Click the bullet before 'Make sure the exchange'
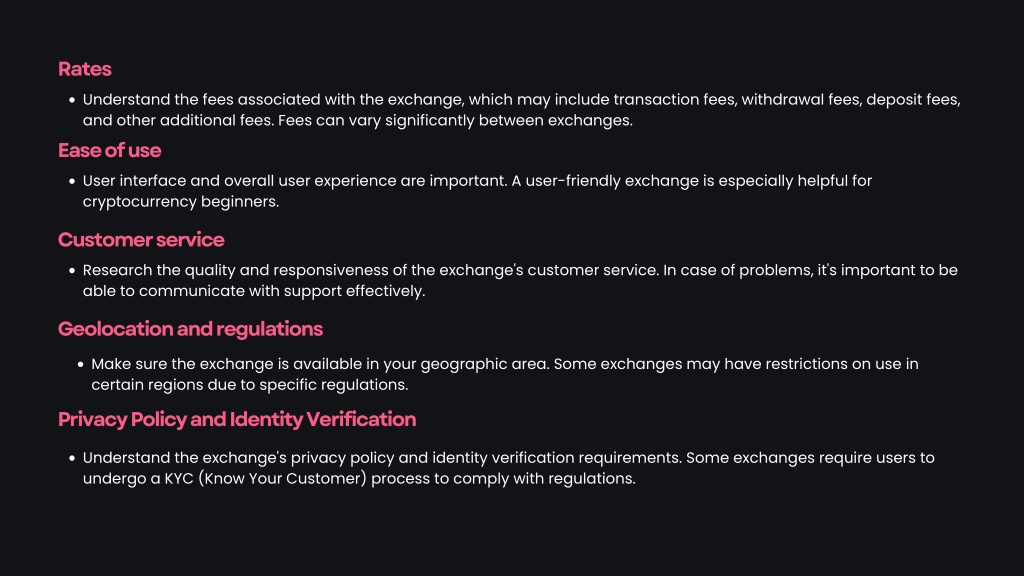Viewport: 1024px width, 576px height. coord(80,364)
